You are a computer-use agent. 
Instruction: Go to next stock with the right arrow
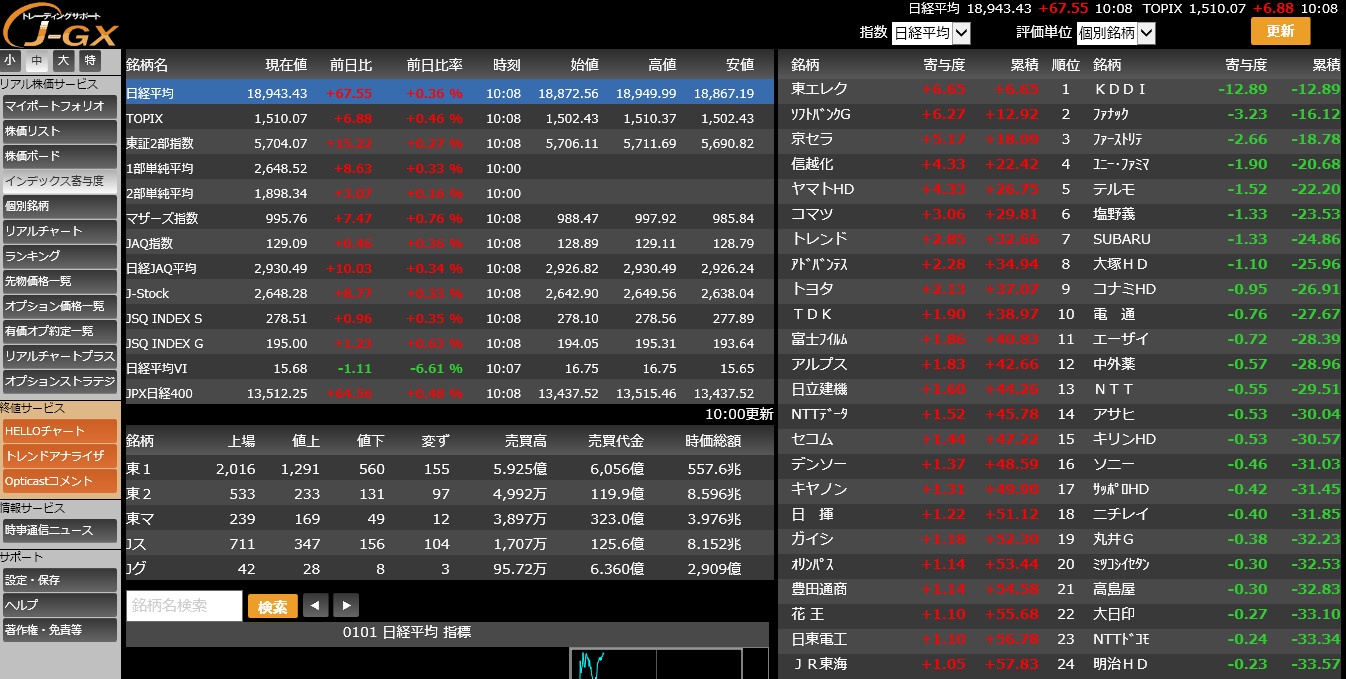coord(346,605)
